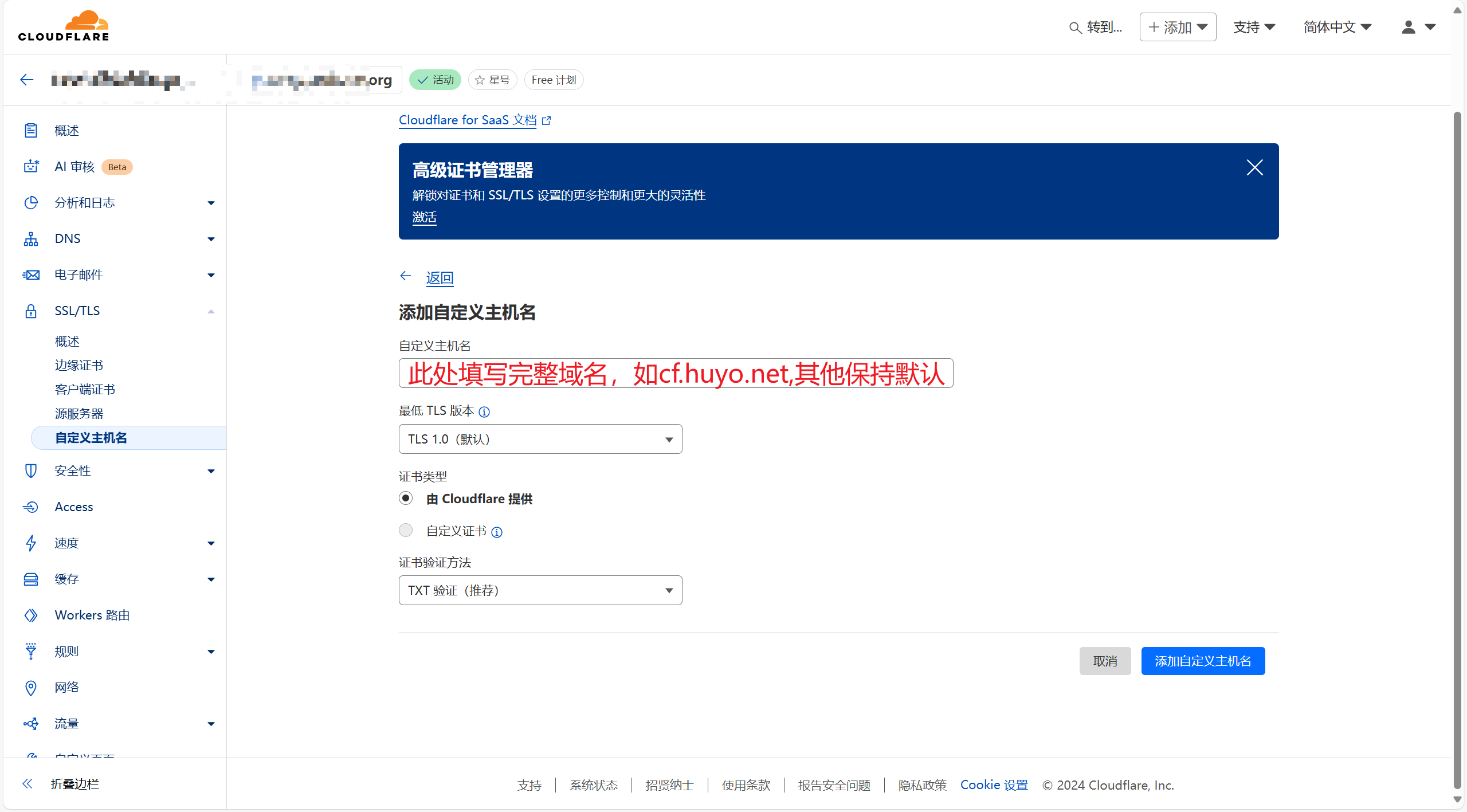Select the 自定义证书 radio option

click(406, 530)
